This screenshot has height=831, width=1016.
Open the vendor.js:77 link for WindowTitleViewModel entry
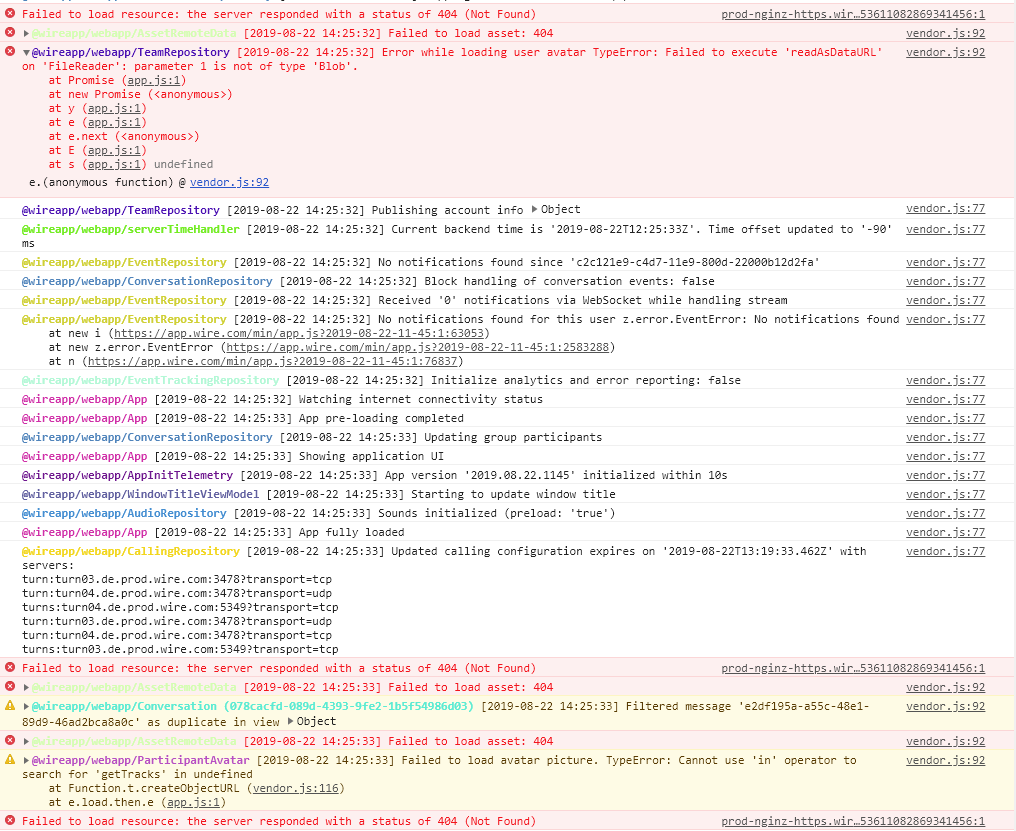[945, 493]
